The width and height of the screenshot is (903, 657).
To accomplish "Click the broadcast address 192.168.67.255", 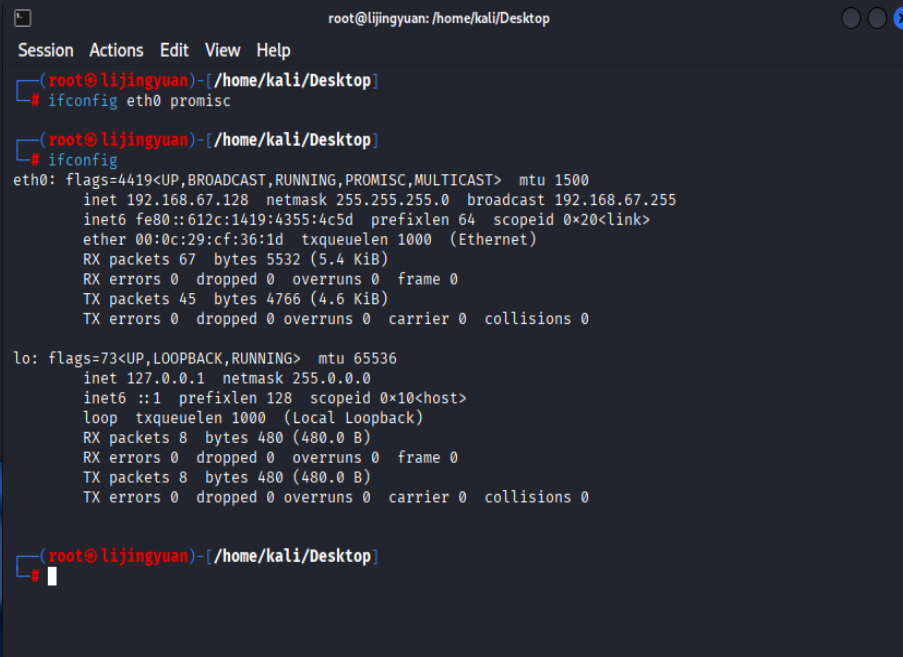I will (x=615, y=200).
